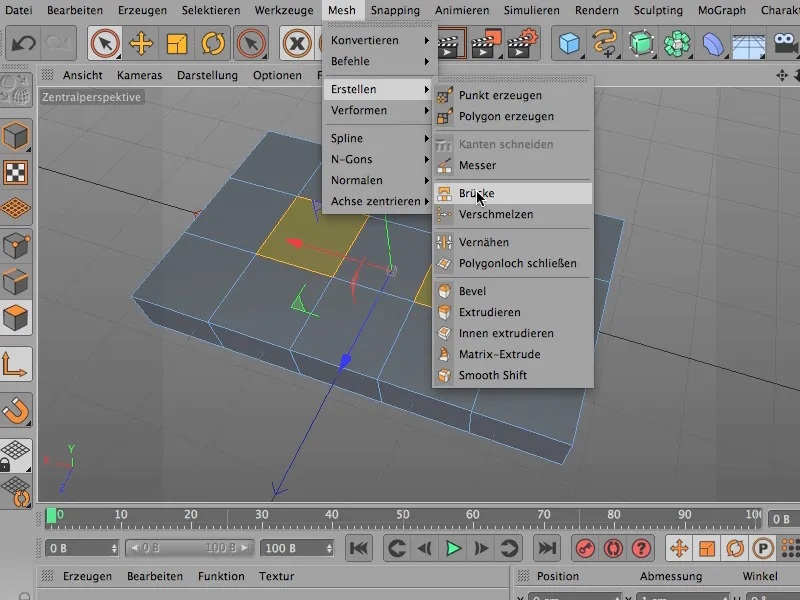Expand the N-Gons submenu

[378, 159]
